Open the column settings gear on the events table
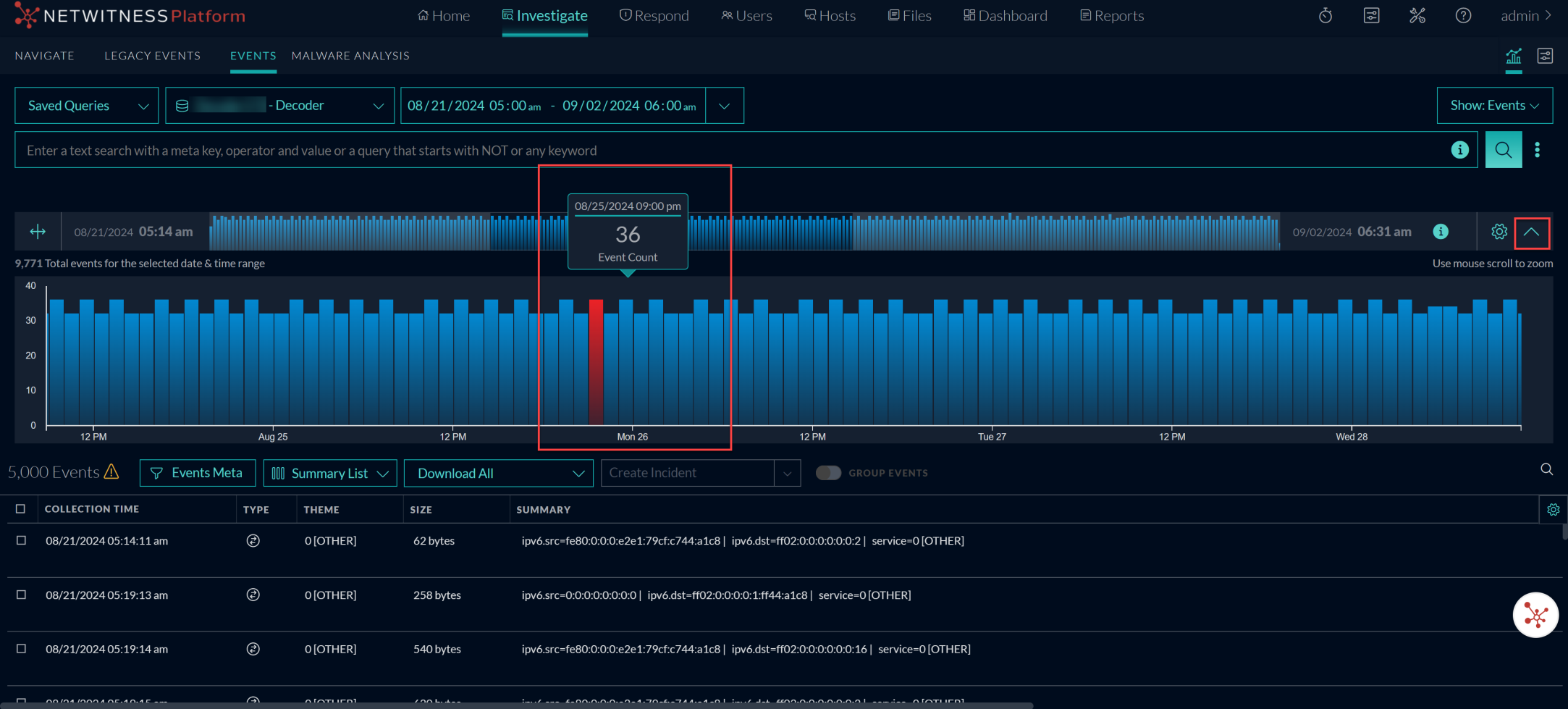 click(1553, 509)
